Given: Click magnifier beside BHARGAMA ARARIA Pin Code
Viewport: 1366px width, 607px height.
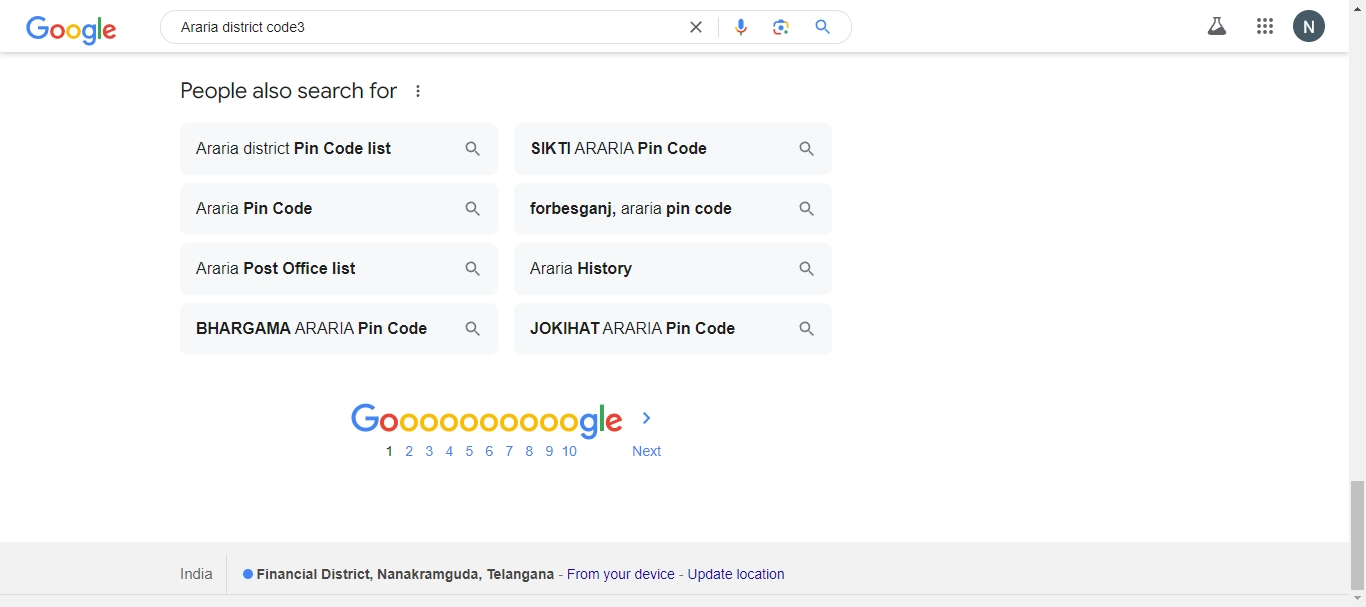Looking at the screenshot, I should click(473, 329).
